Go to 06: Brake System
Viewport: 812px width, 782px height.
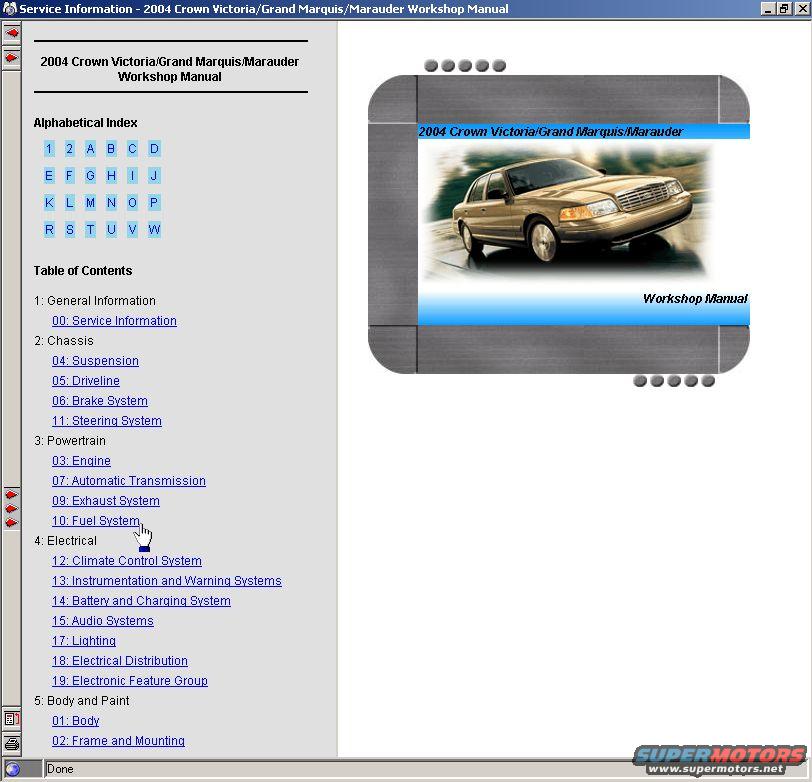(x=100, y=401)
